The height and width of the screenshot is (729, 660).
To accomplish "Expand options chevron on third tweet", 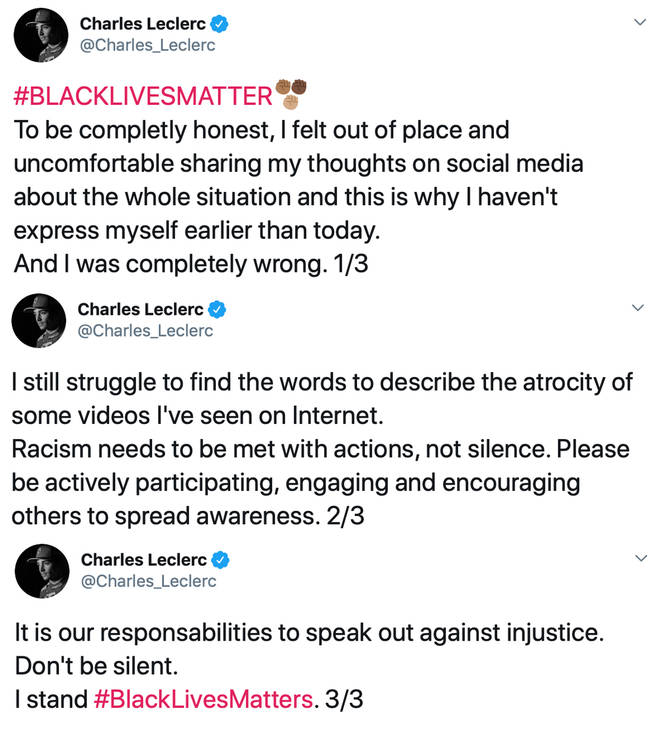I will tap(641, 557).
